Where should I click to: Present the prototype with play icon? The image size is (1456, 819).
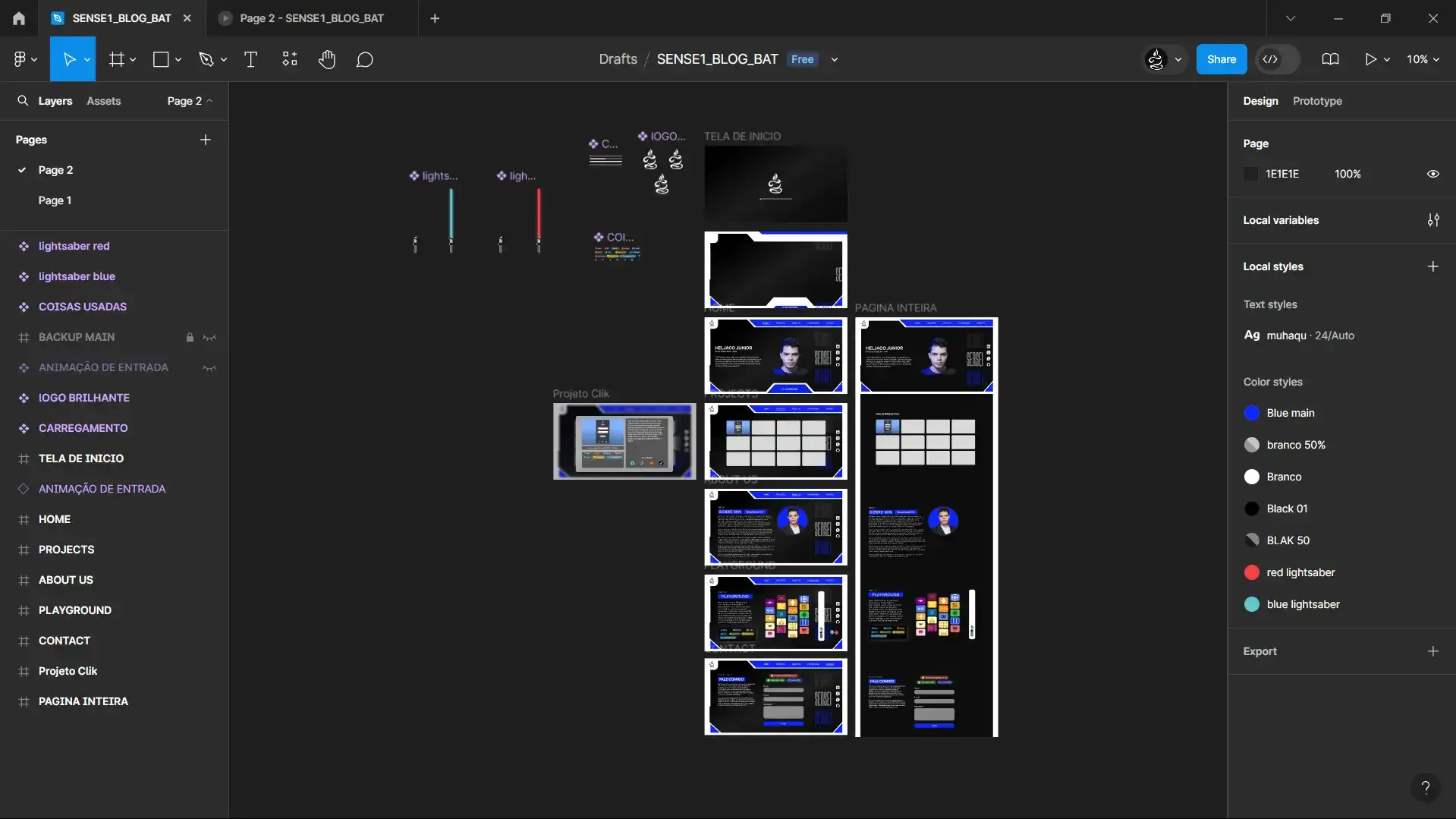1370,59
